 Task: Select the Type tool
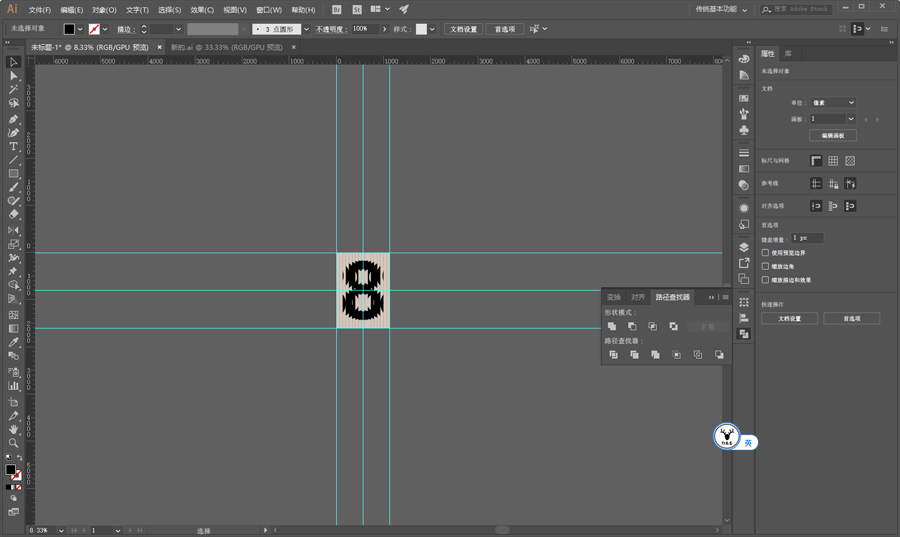coord(13,146)
